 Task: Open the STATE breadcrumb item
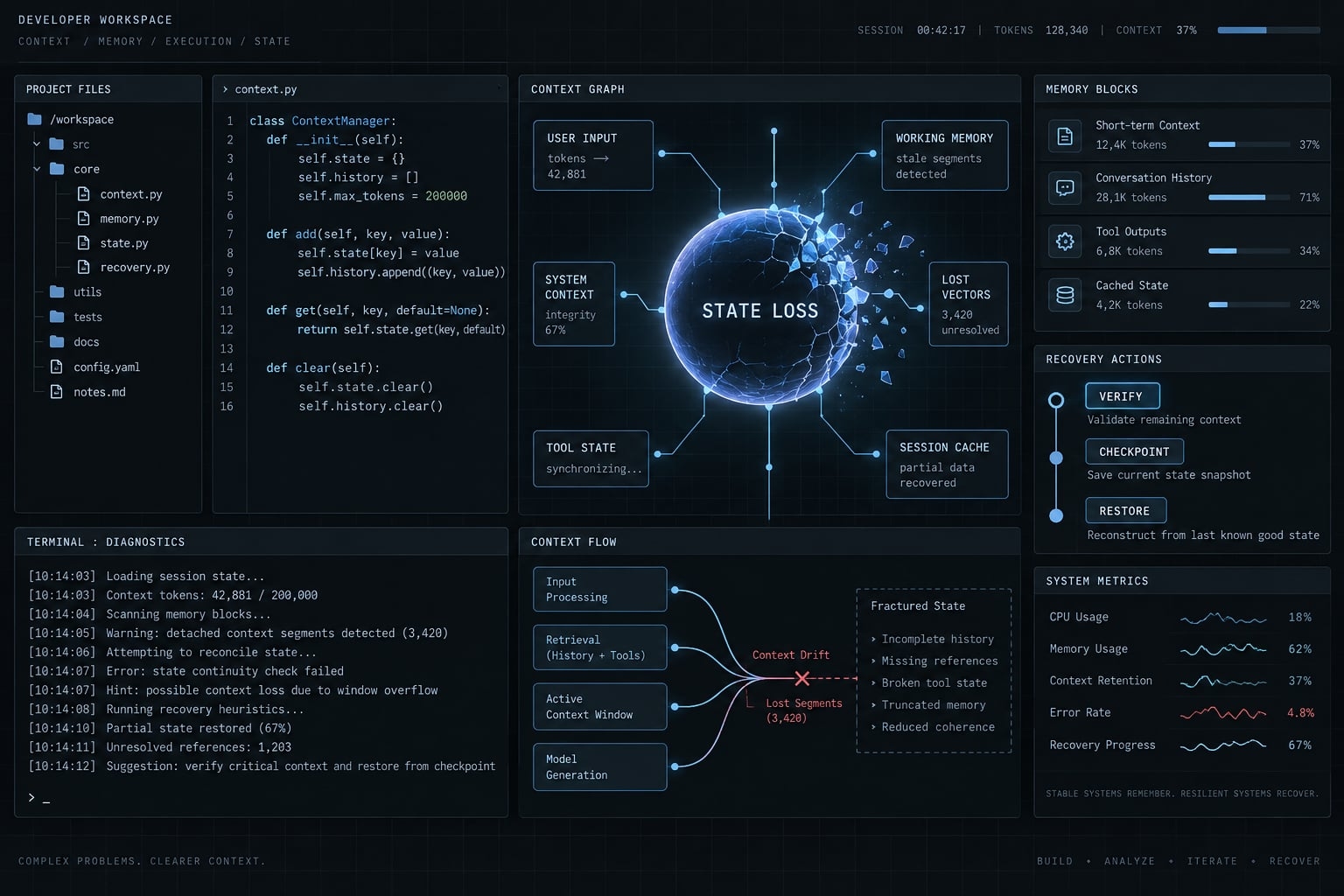[x=272, y=41]
